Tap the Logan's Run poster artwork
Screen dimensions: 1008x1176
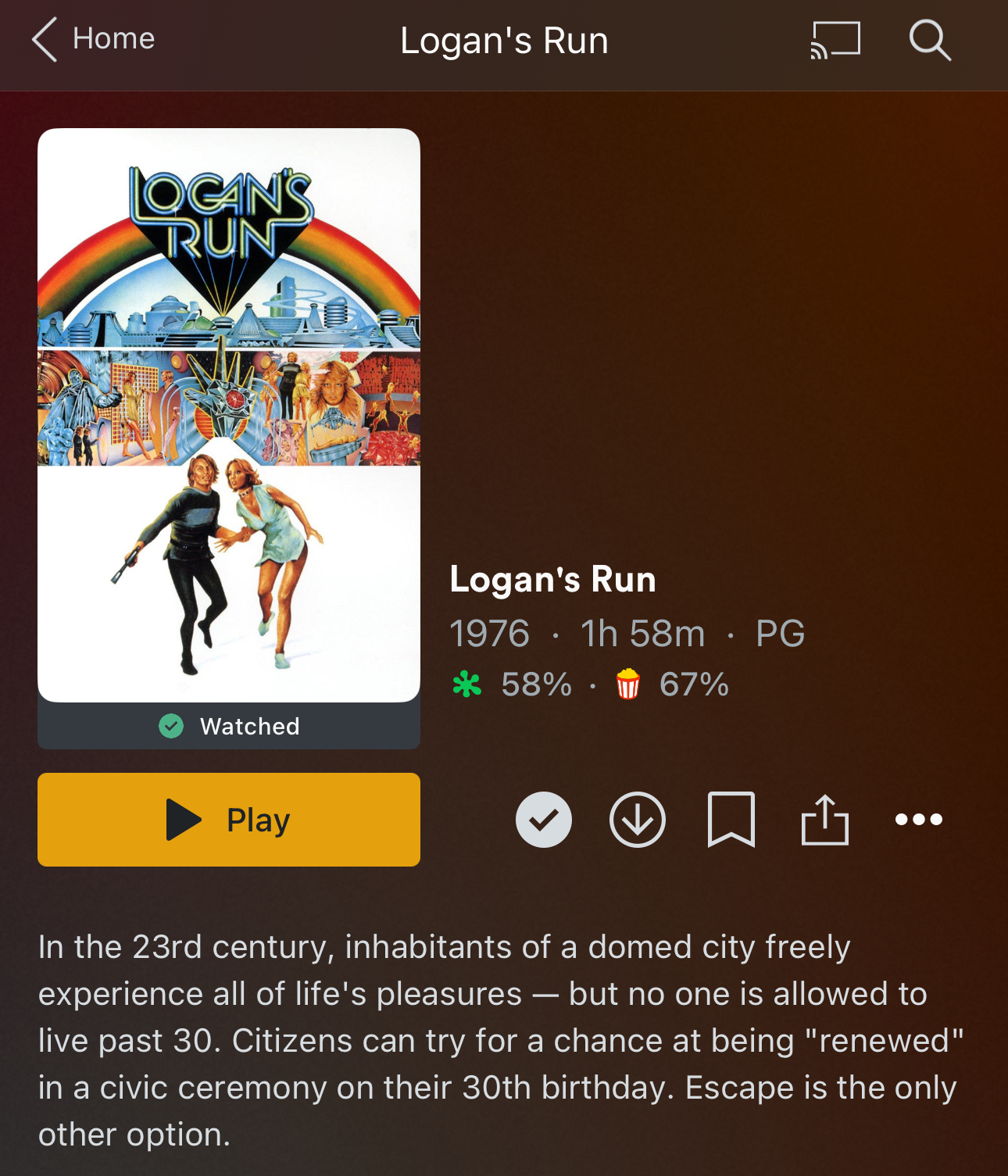point(229,415)
